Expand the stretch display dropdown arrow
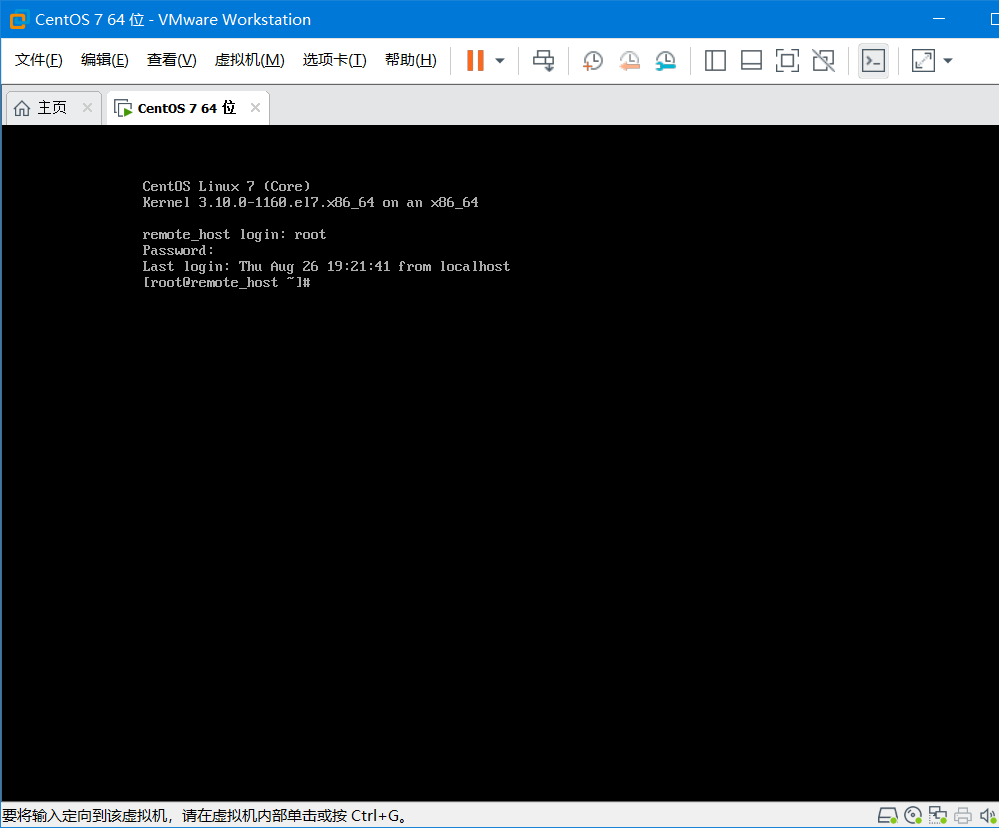999x828 pixels. pyautogui.click(x=948, y=61)
